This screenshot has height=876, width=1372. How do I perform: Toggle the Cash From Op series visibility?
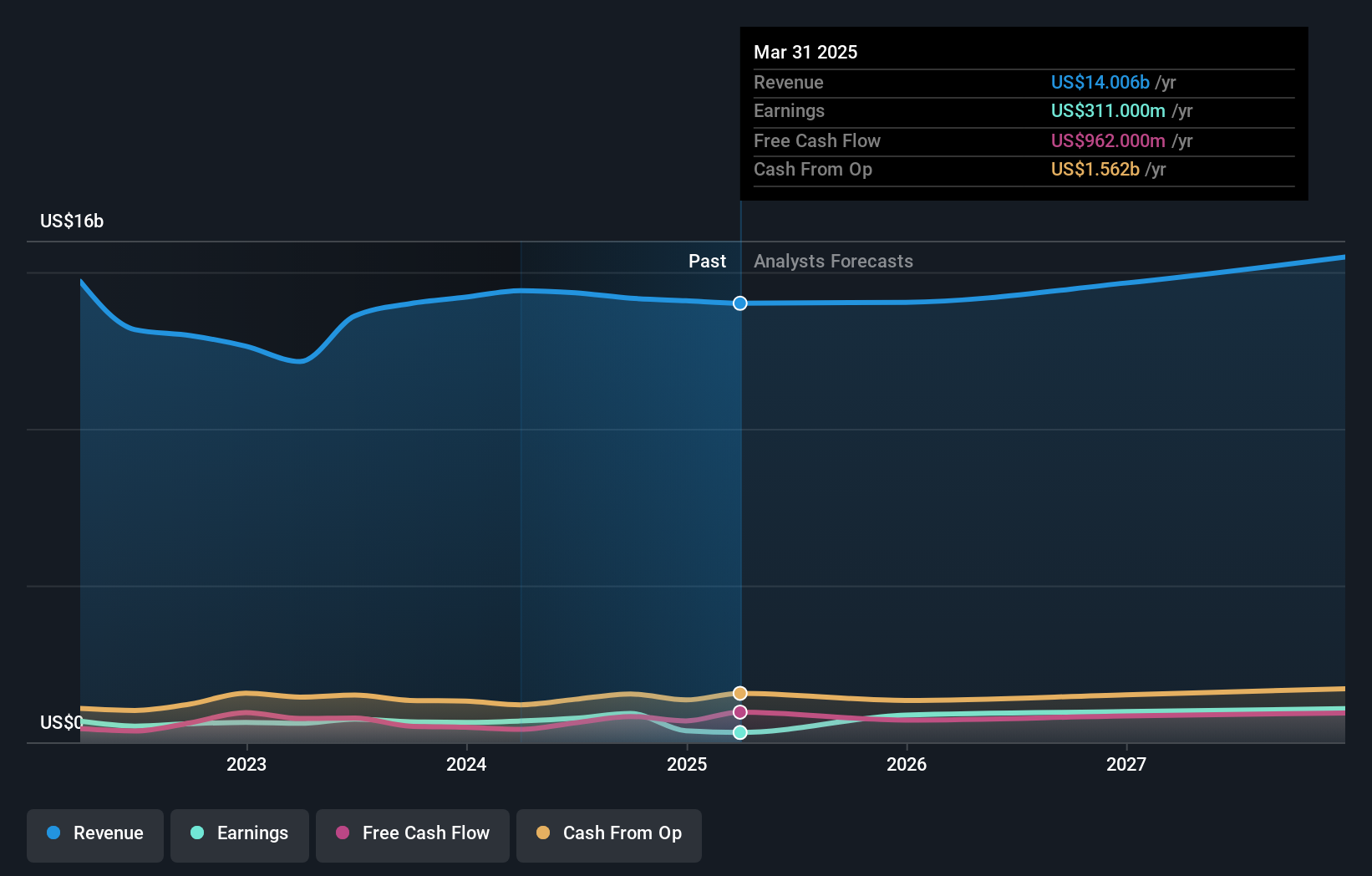click(608, 833)
